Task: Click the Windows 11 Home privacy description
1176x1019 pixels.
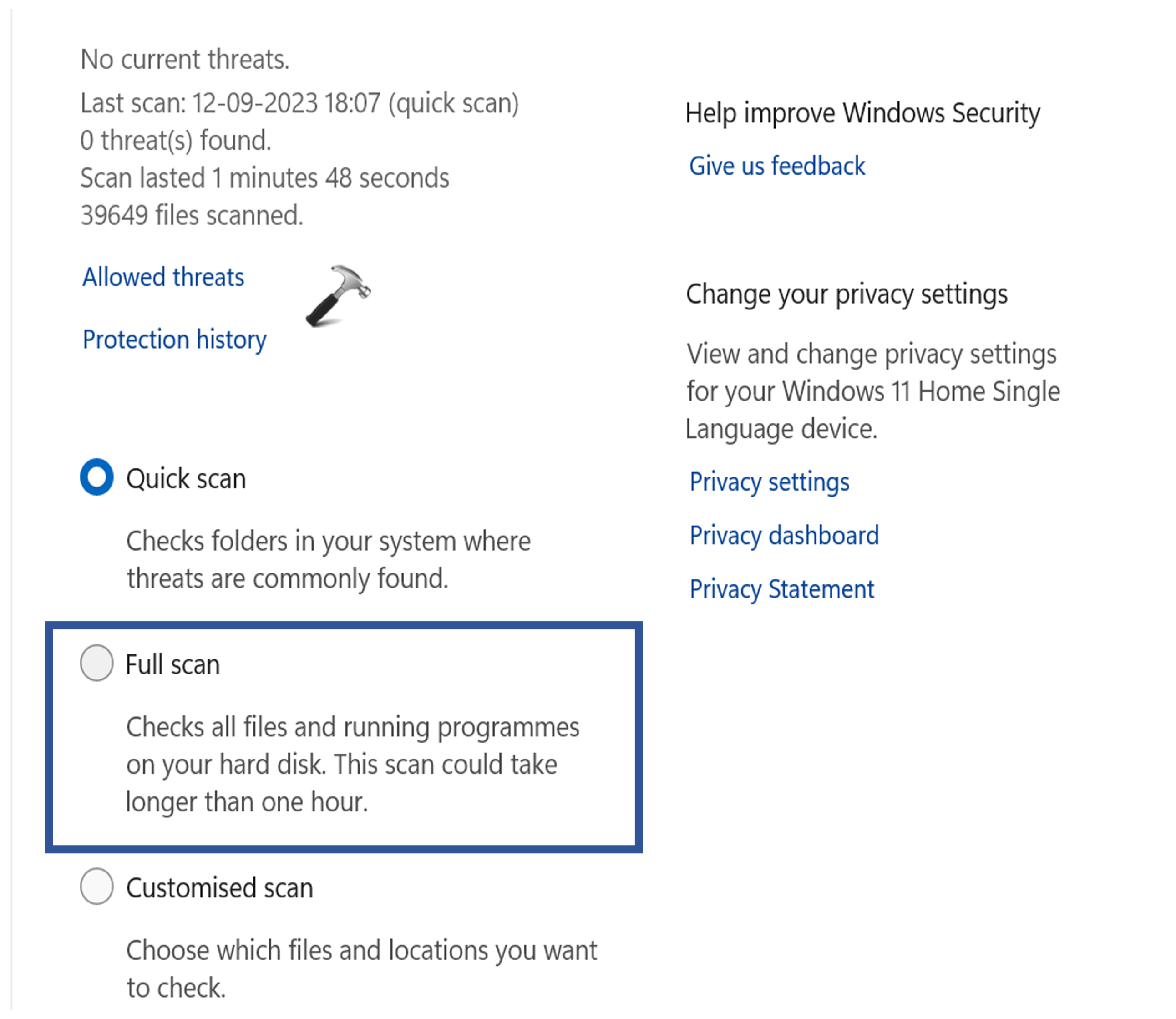Action: point(873,391)
